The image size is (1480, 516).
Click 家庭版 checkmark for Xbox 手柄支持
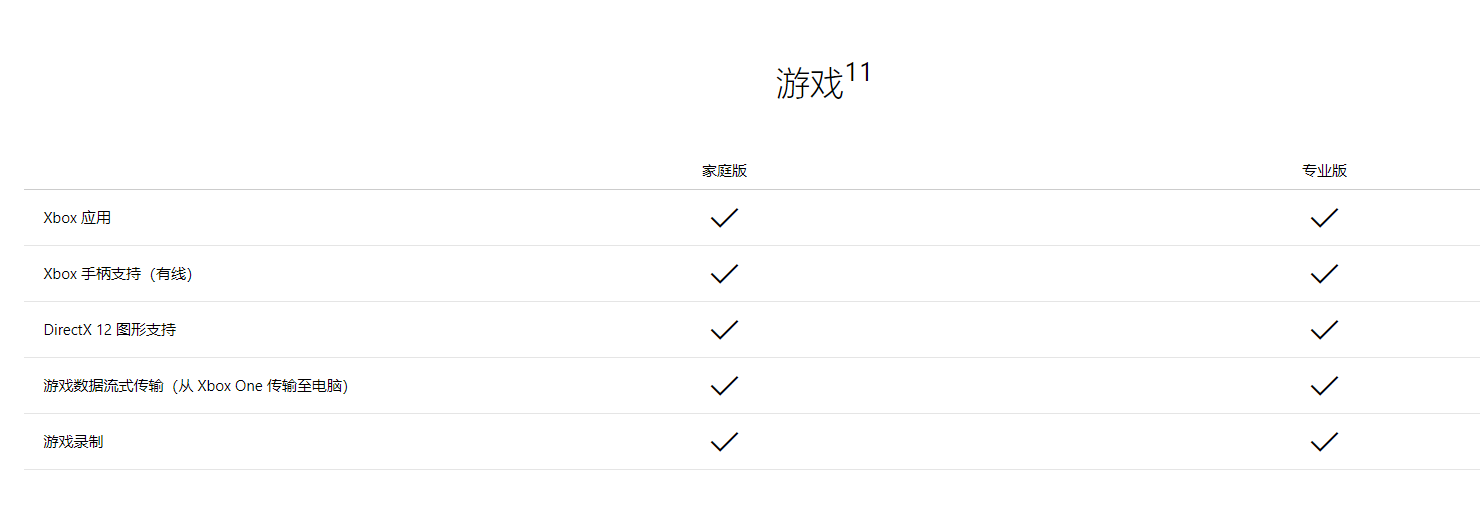(x=724, y=274)
